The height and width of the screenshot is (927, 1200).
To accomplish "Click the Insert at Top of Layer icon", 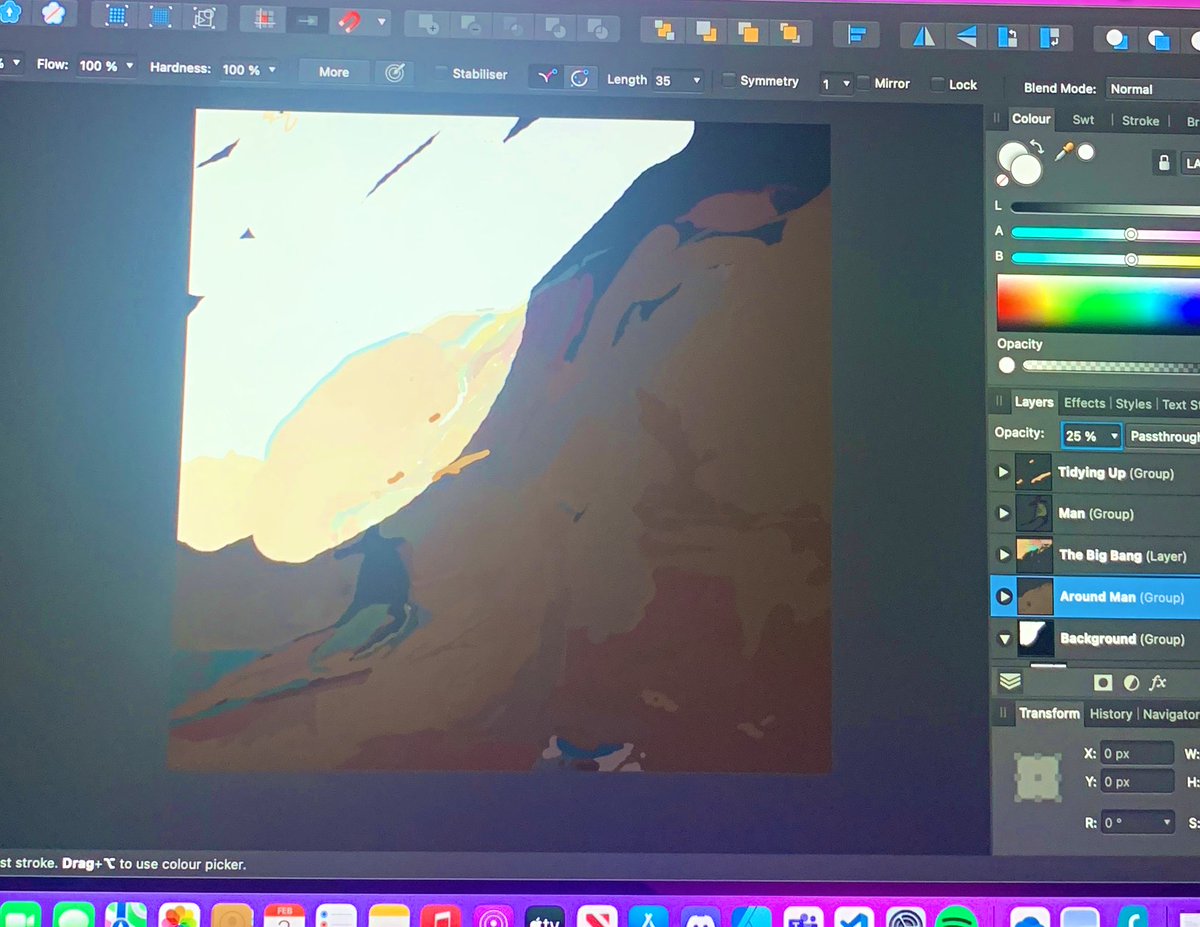I will (x=1158, y=41).
